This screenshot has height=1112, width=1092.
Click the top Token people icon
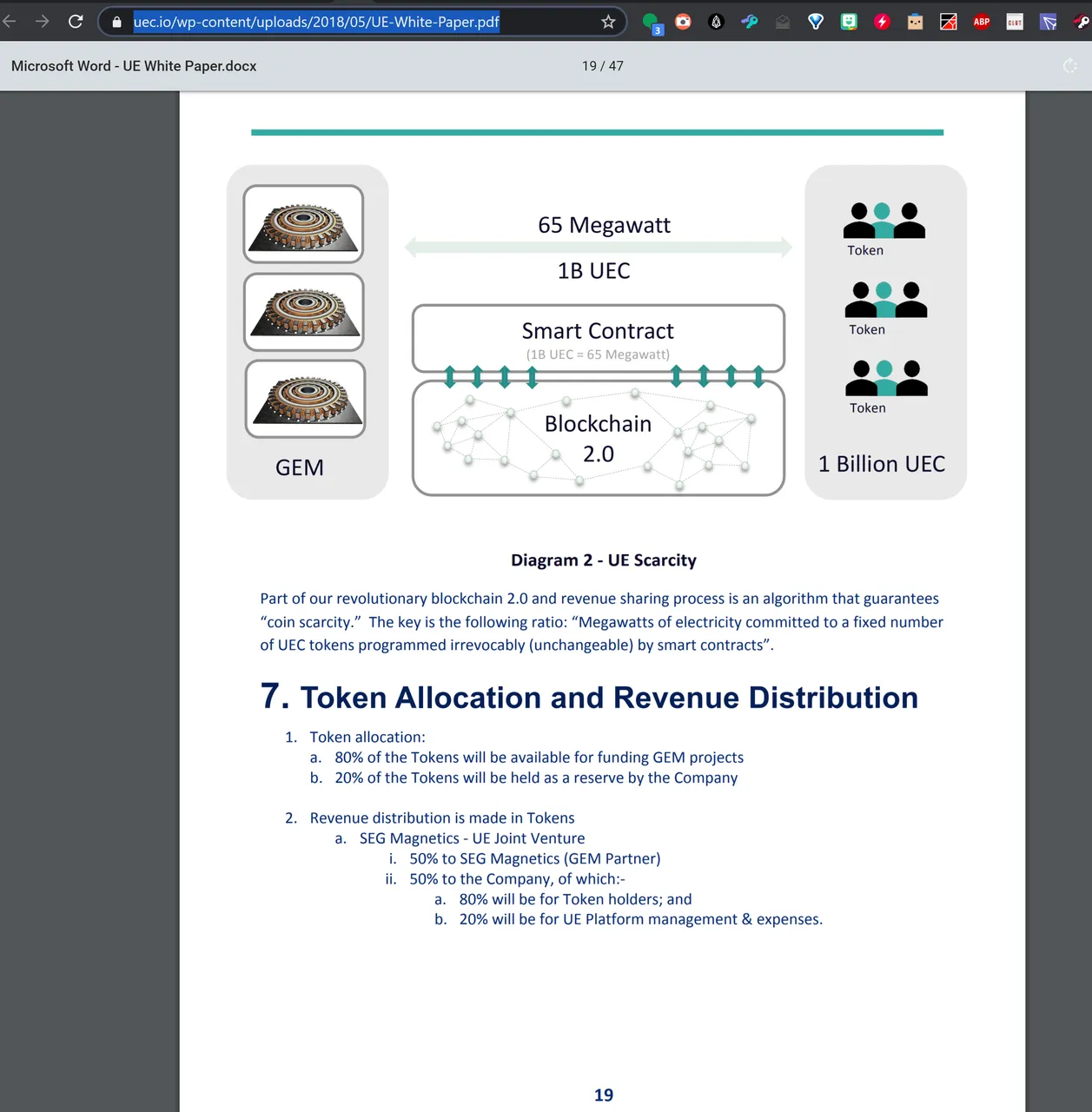pyautogui.click(x=884, y=221)
